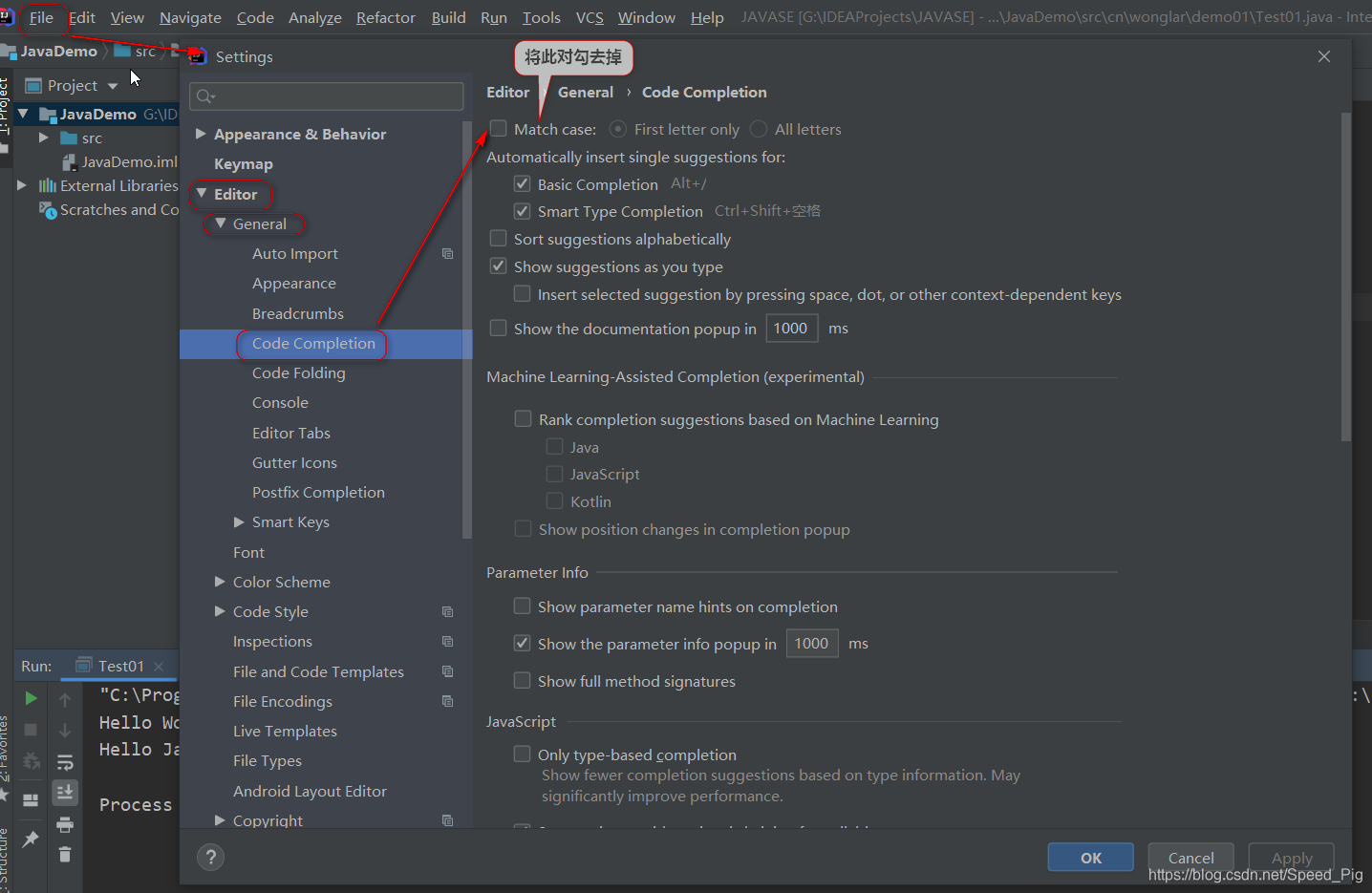The width and height of the screenshot is (1372, 893).
Task: Uncheck Smart Type Completion checkbox
Action: (x=522, y=211)
